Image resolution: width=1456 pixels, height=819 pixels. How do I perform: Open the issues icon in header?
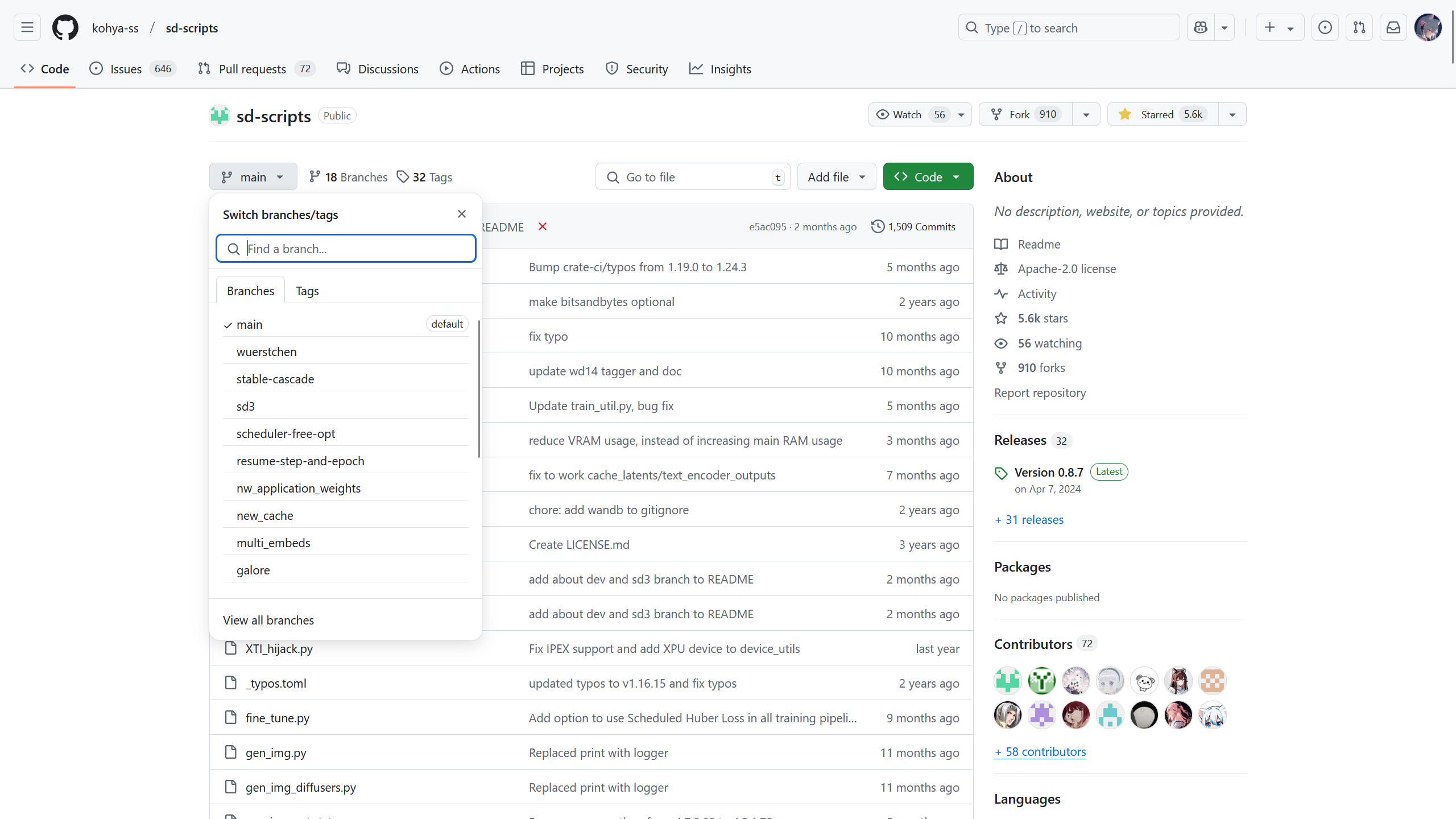[x=1325, y=28]
